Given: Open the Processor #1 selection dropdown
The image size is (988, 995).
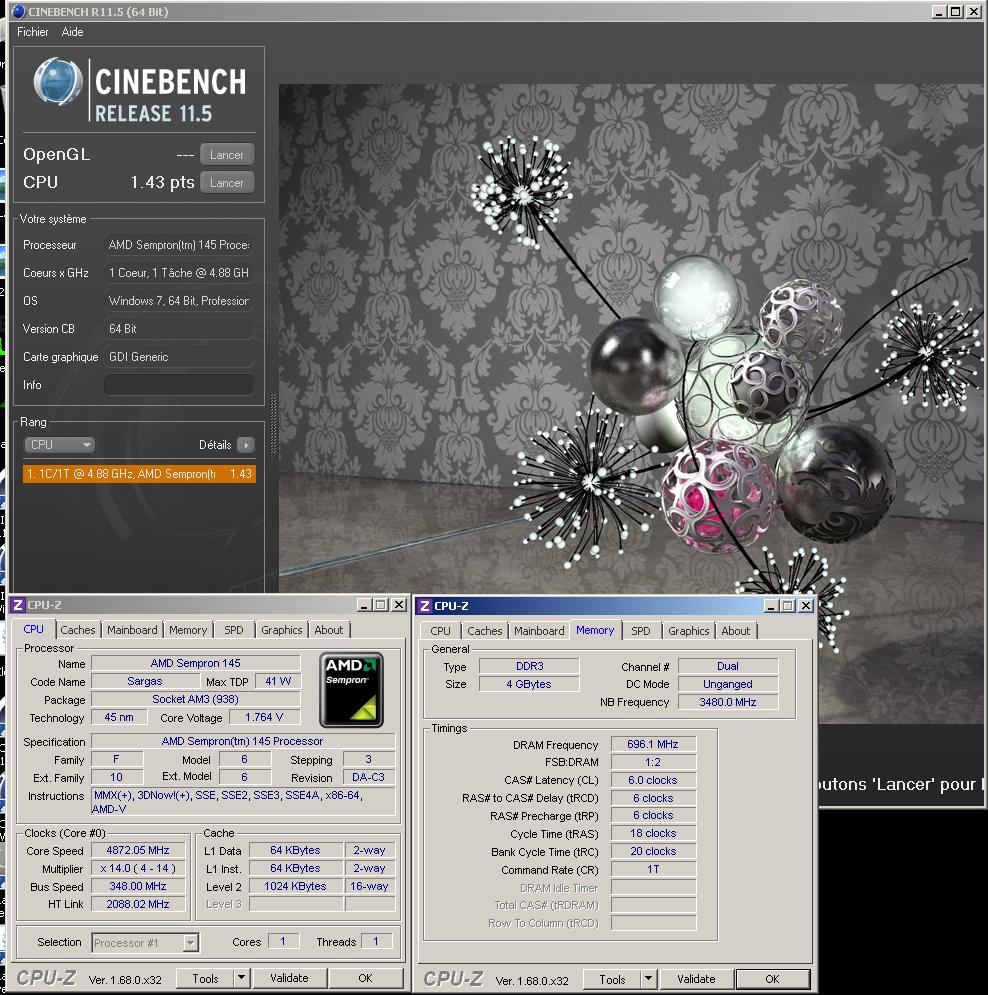Looking at the screenshot, I should pyautogui.click(x=145, y=942).
